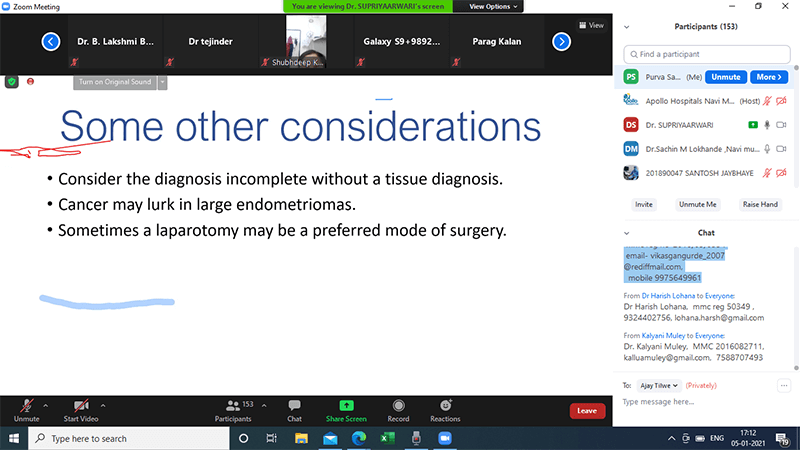Click the Participants icon in toolbar

point(234,410)
